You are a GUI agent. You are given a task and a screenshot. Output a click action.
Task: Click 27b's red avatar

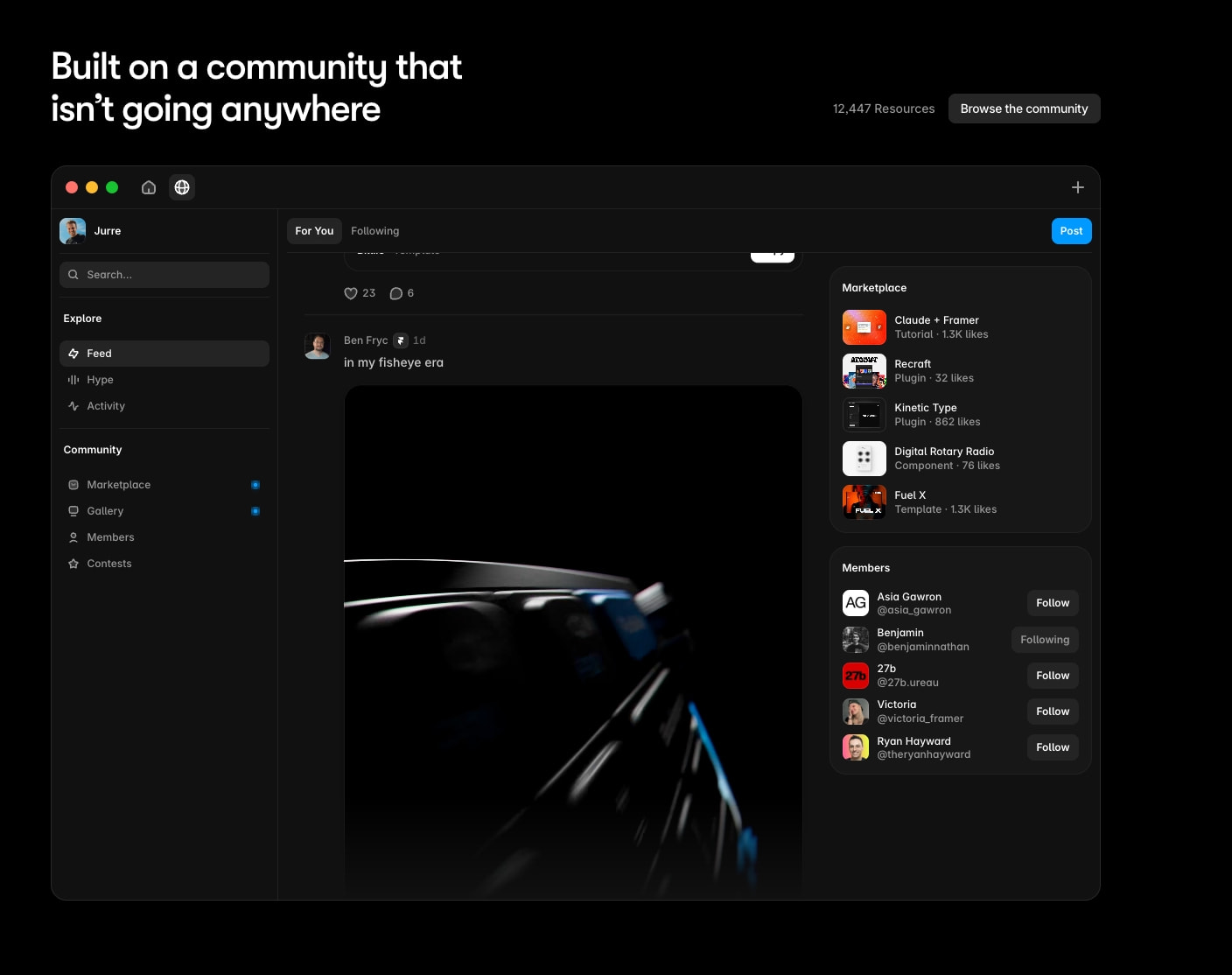pos(856,676)
